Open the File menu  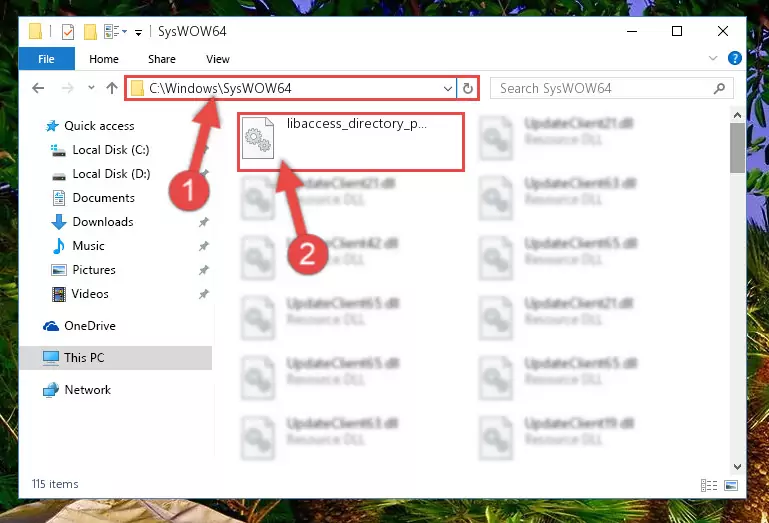[x=47, y=59]
